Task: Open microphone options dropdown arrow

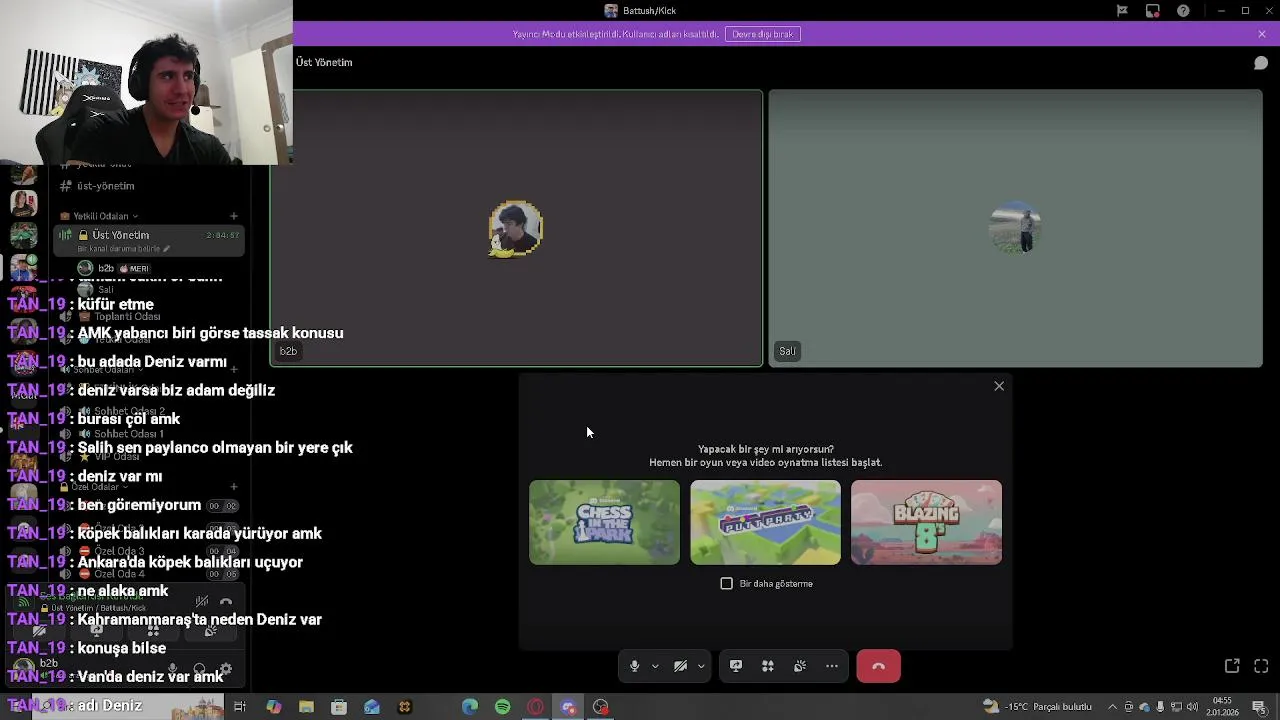Action: click(x=655, y=666)
